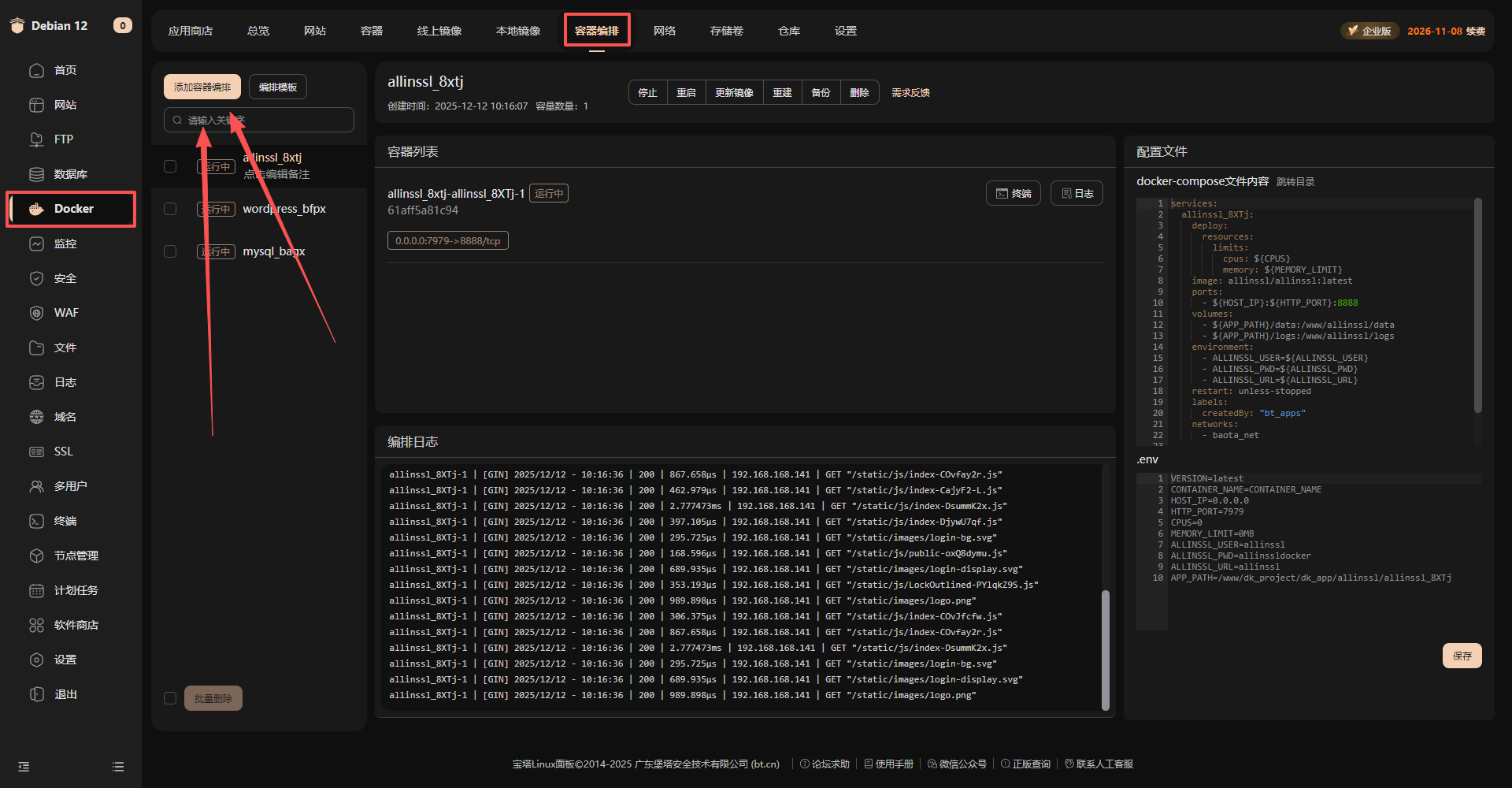Screen dimensions: 1512x788
Task: Collapse the sidebar using bottom-left menu icon
Action: [x=24, y=767]
